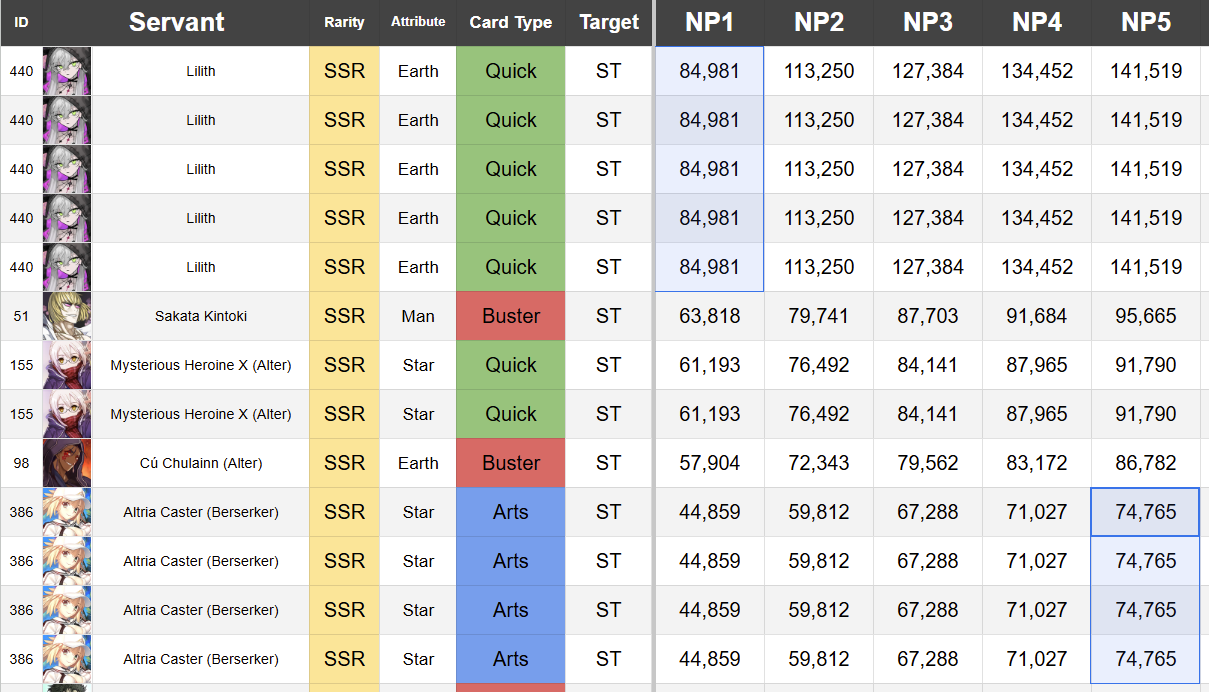Click ID cell 51

coord(21,316)
